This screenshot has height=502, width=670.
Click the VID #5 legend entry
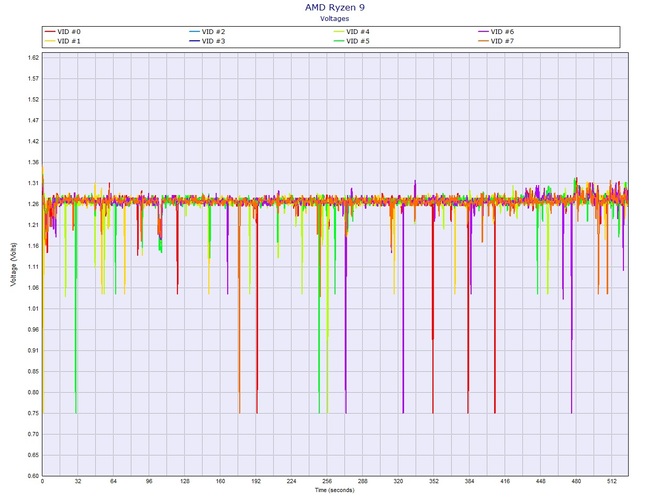pos(352,41)
